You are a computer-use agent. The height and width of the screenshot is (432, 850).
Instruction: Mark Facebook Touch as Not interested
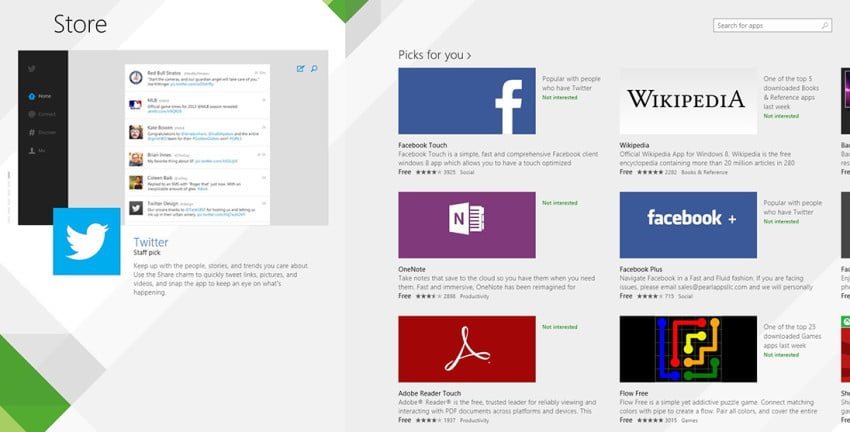pos(559,98)
